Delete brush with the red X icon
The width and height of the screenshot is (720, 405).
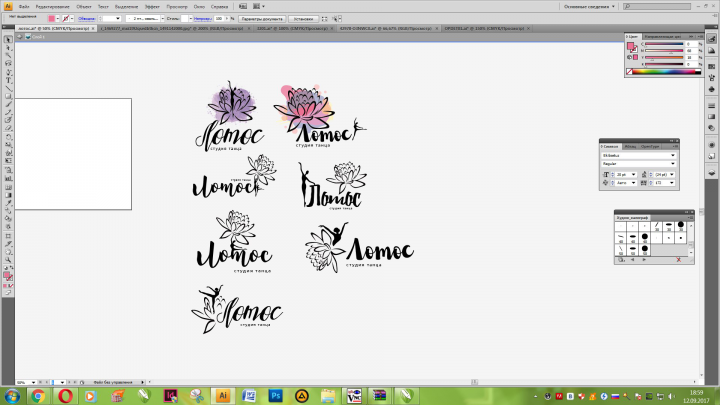coord(679,260)
